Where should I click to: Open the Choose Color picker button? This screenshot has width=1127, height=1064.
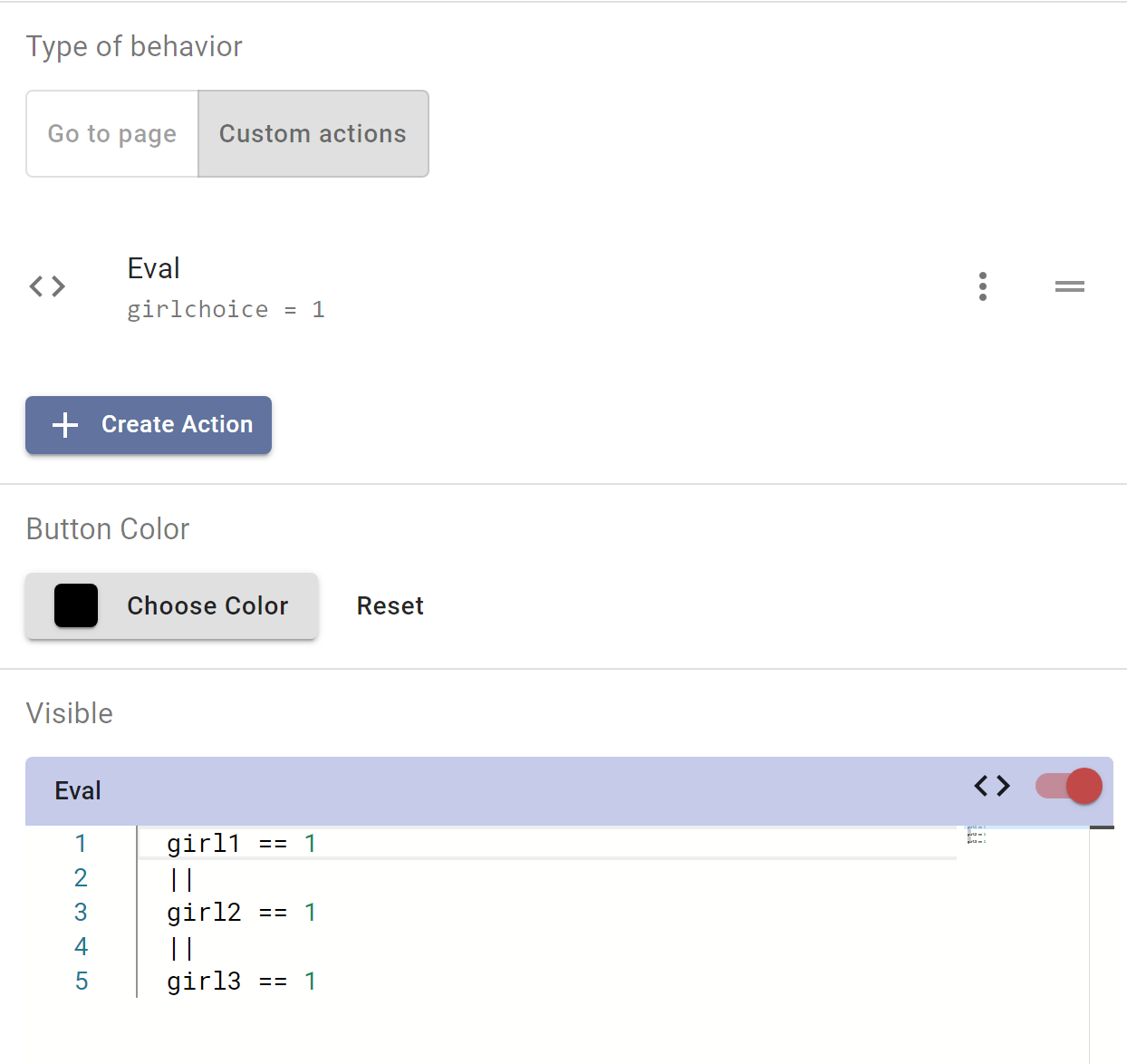point(171,605)
